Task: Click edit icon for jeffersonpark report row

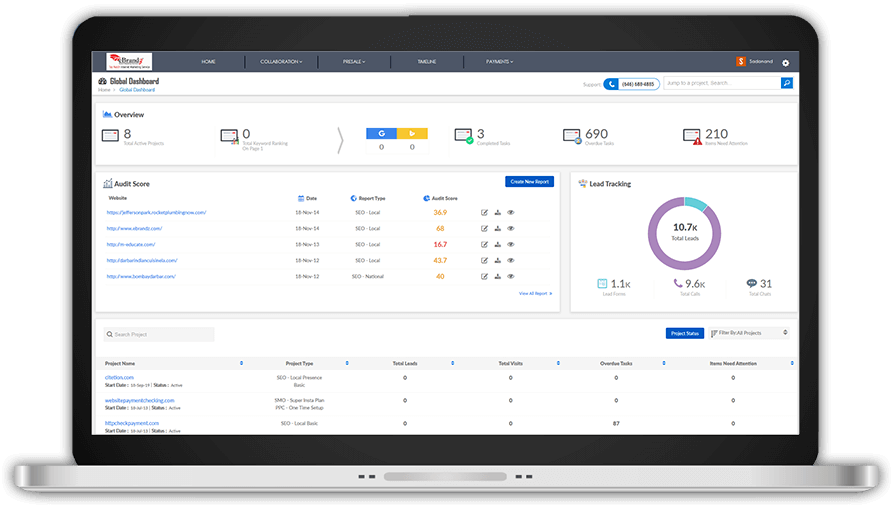Action: click(485, 212)
